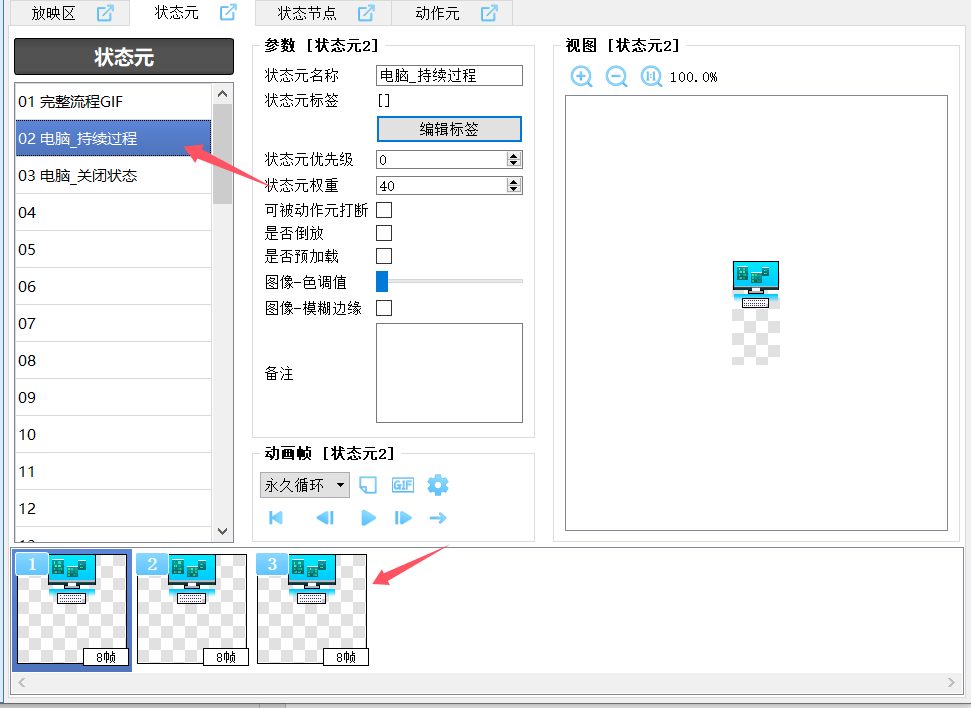This screenshot has width=971, height=708.
Task: Check the 图像-模糊边缘 checkbox
Action: [x=384, y=308]
